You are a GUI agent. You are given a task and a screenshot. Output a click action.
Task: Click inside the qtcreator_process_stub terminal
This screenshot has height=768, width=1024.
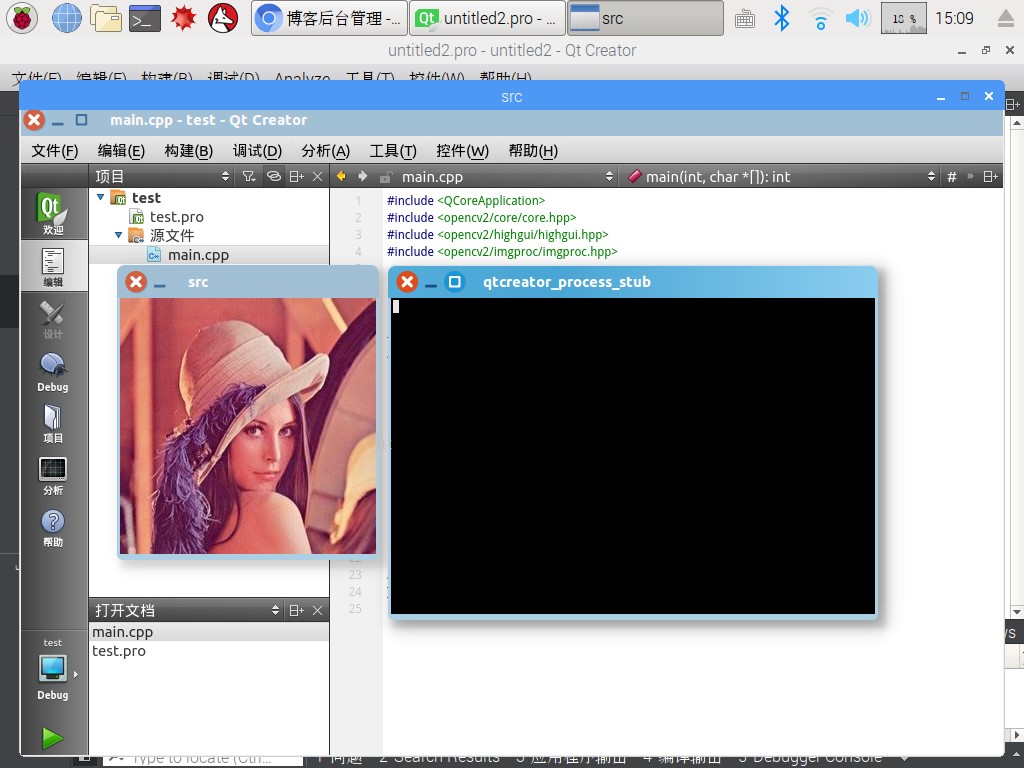click(x=632, y=456)
